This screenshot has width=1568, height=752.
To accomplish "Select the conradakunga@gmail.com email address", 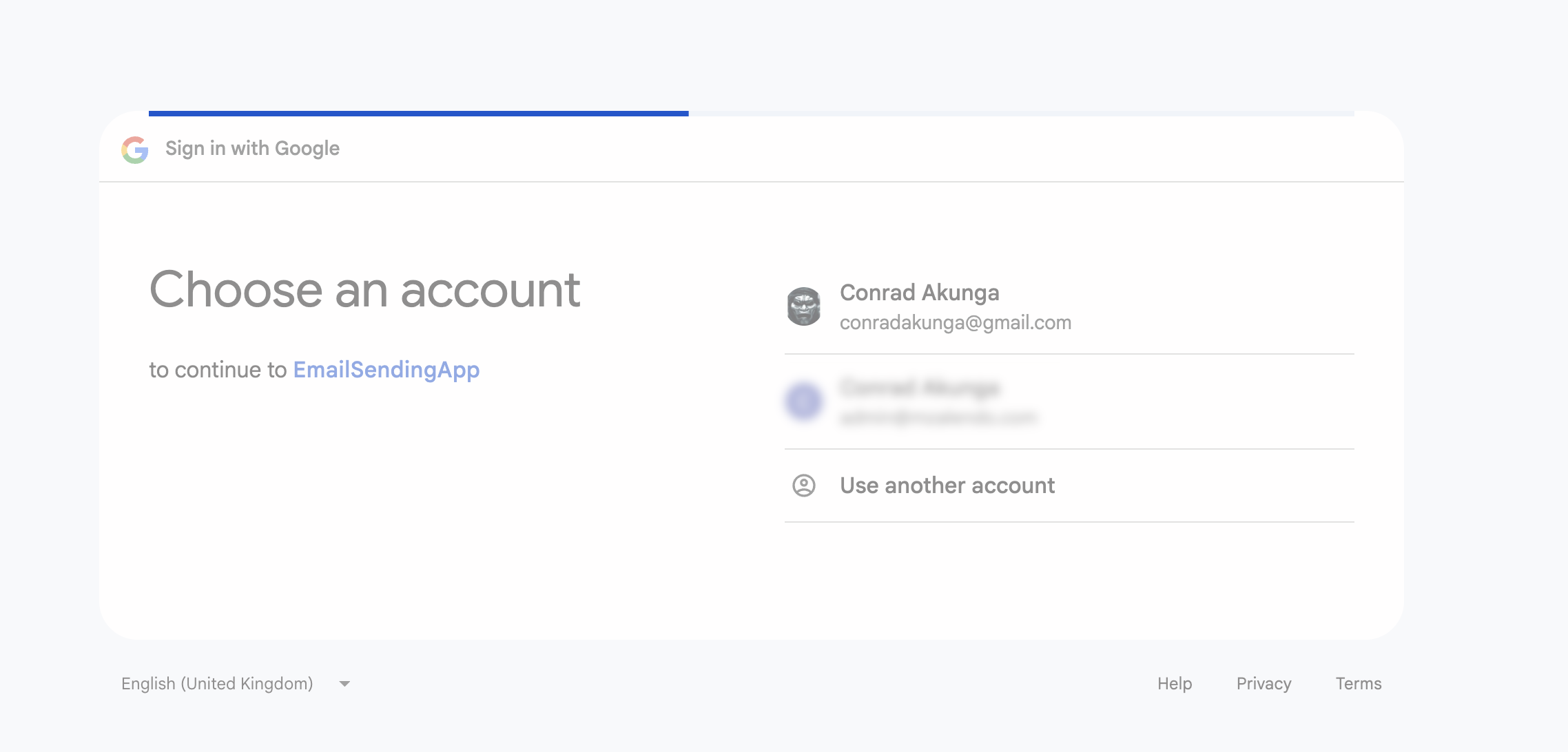I will [955, 323].
